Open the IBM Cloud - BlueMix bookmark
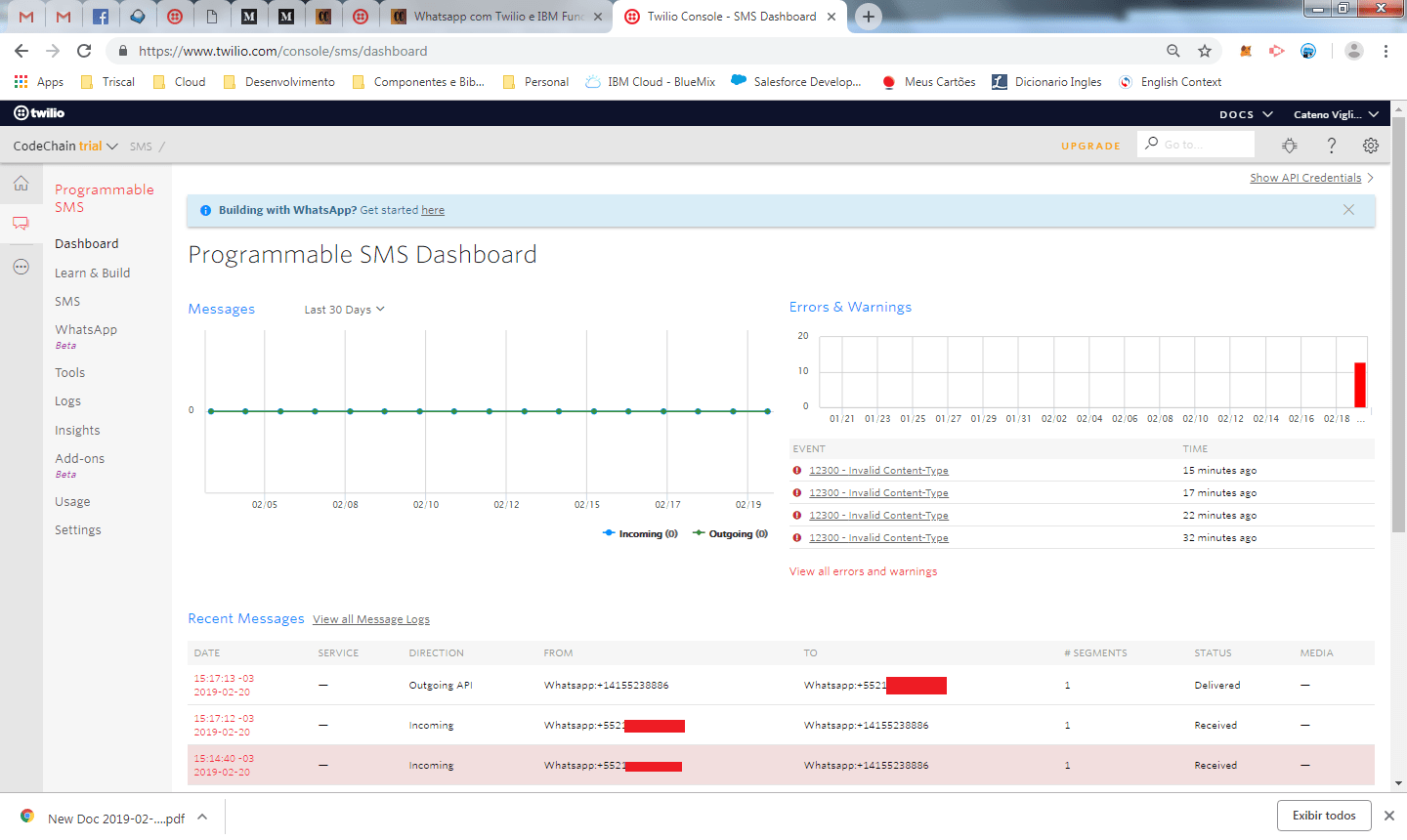 pyautogui.click(x=650, y=82)
